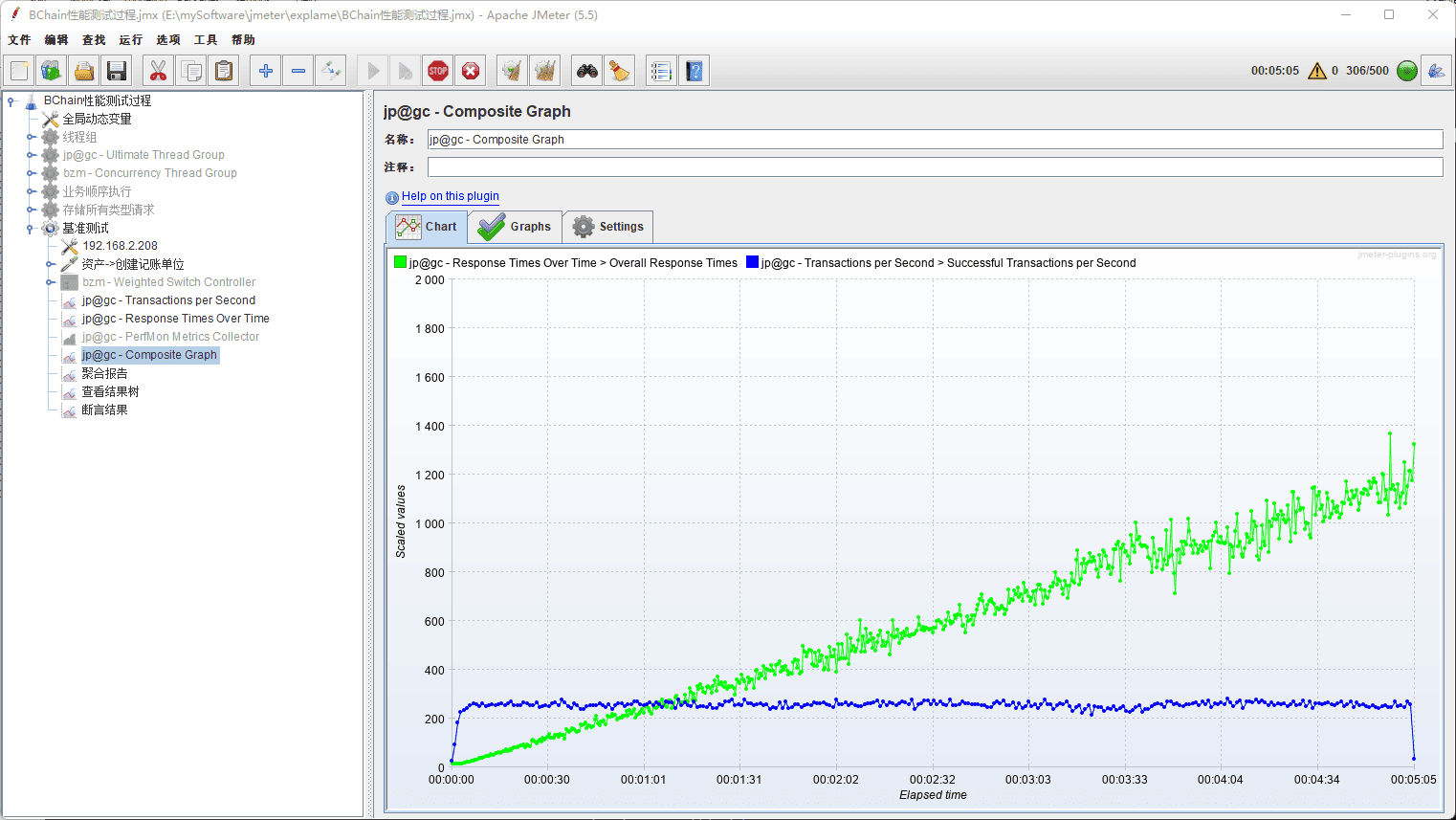Image resolution: width=1456 pixels, height=820 pixels.
Task: Collapse the 基准测试 tree node
Action: point(31,229)
